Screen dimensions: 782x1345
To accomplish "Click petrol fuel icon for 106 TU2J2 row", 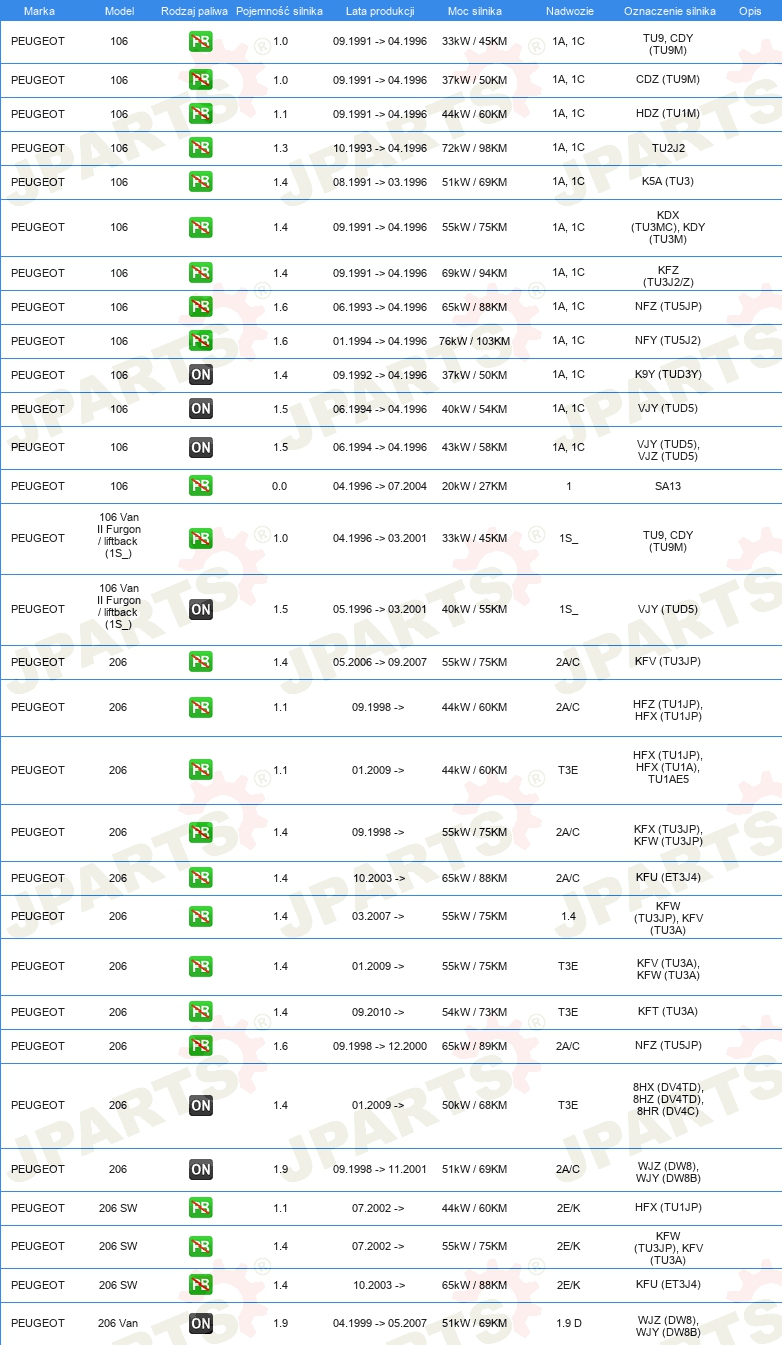I will point(201,148).
